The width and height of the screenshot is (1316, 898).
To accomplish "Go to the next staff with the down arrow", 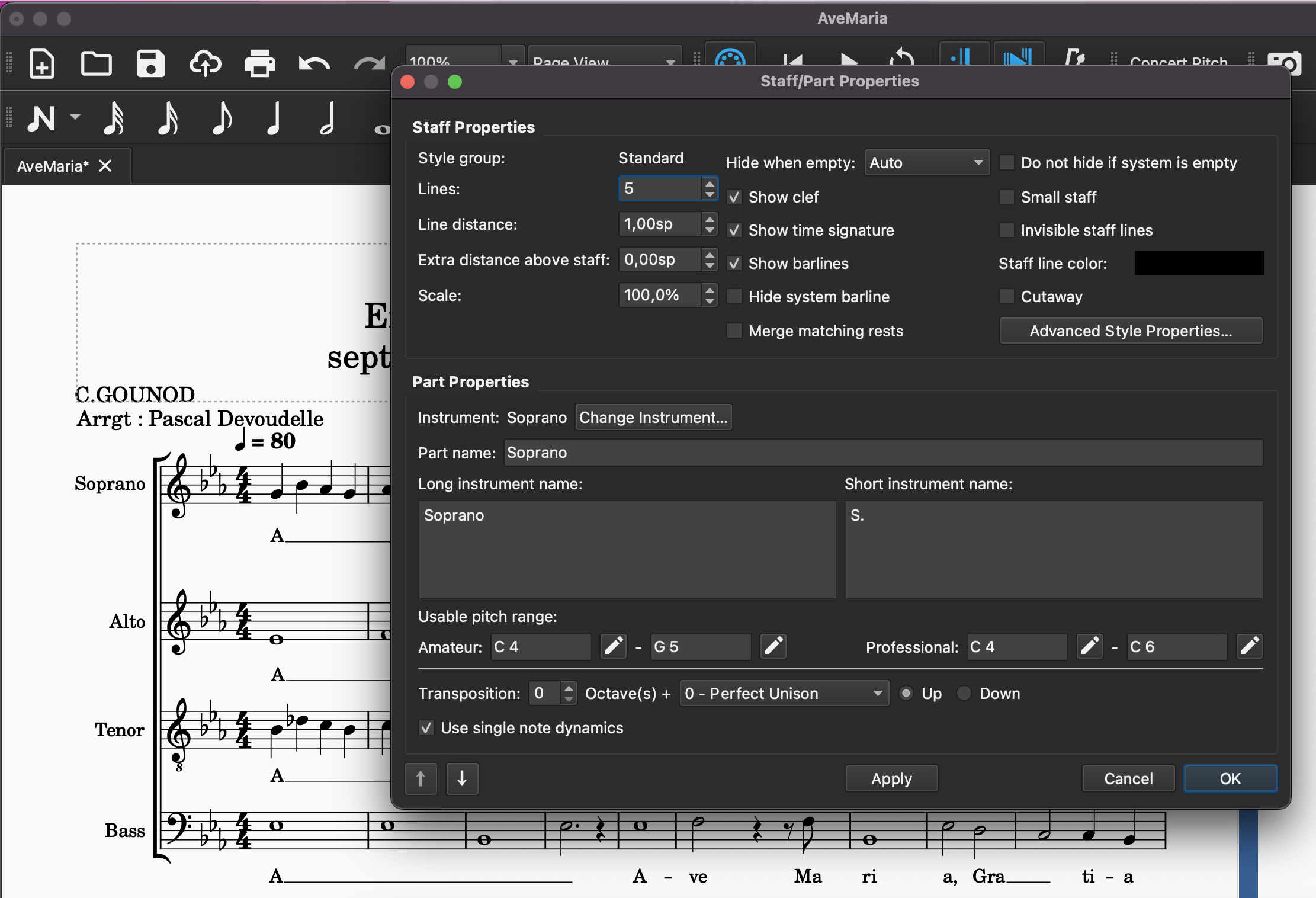I will [462, 778].
